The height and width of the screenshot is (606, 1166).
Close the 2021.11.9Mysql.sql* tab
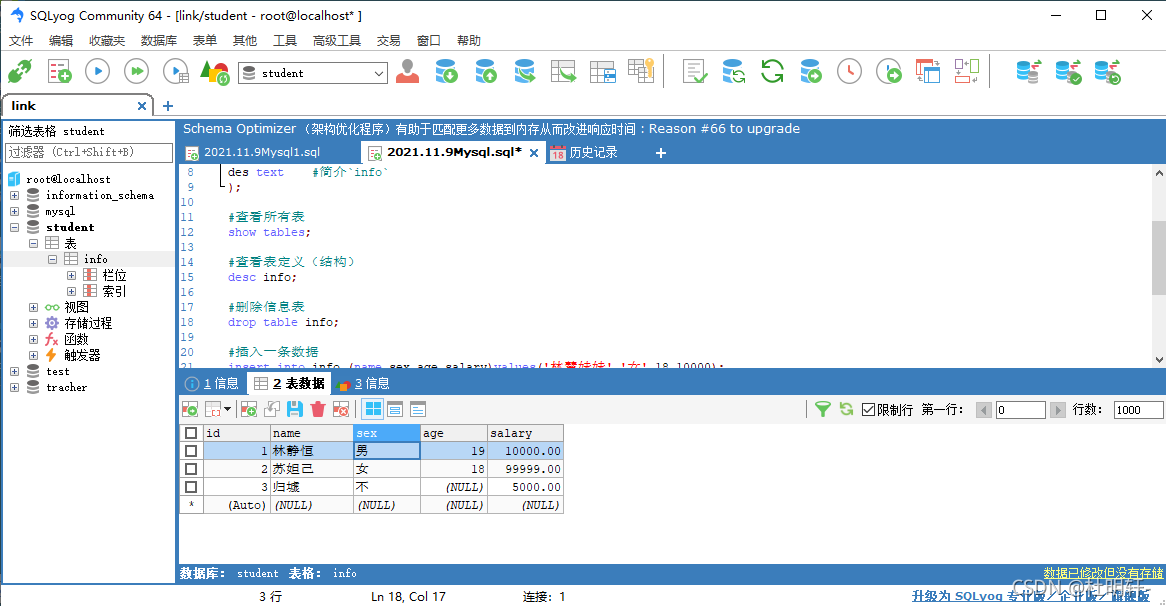[x=533, y=152]
